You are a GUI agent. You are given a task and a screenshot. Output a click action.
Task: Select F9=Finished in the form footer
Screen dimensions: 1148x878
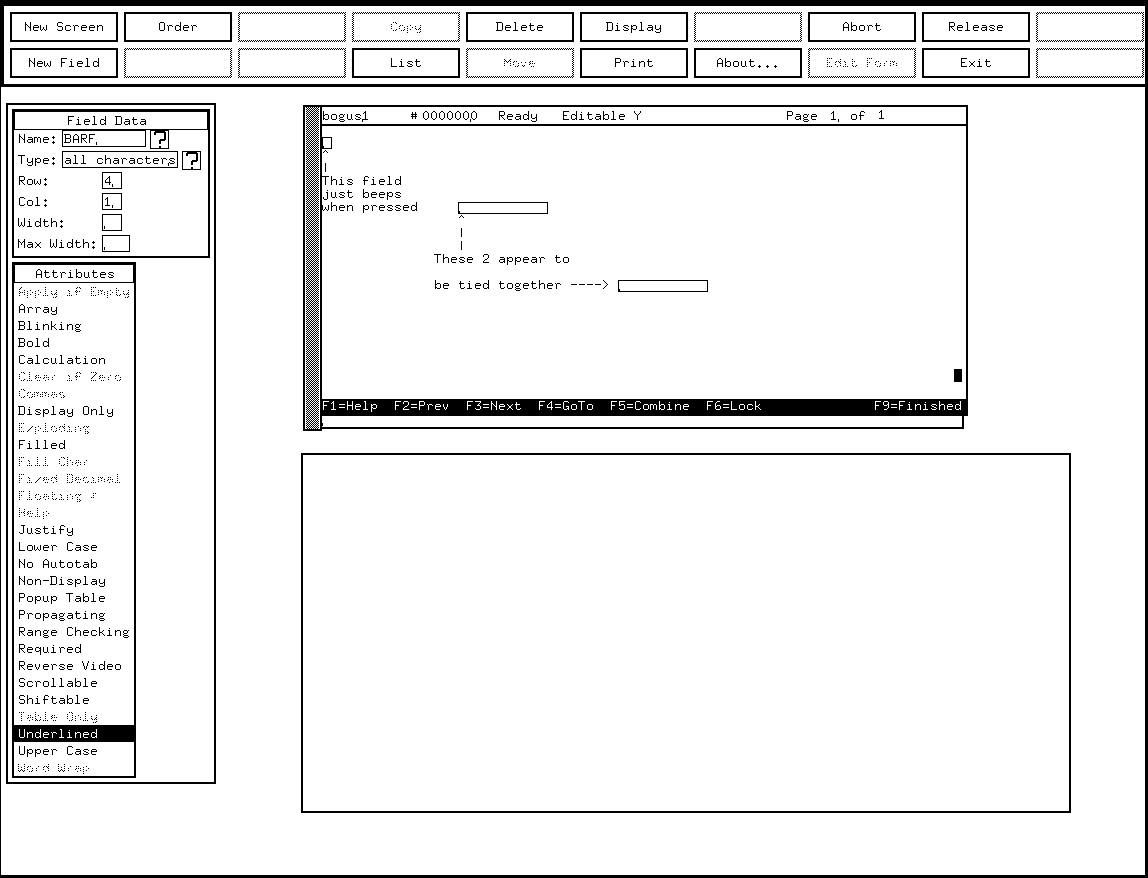point(917,406)
